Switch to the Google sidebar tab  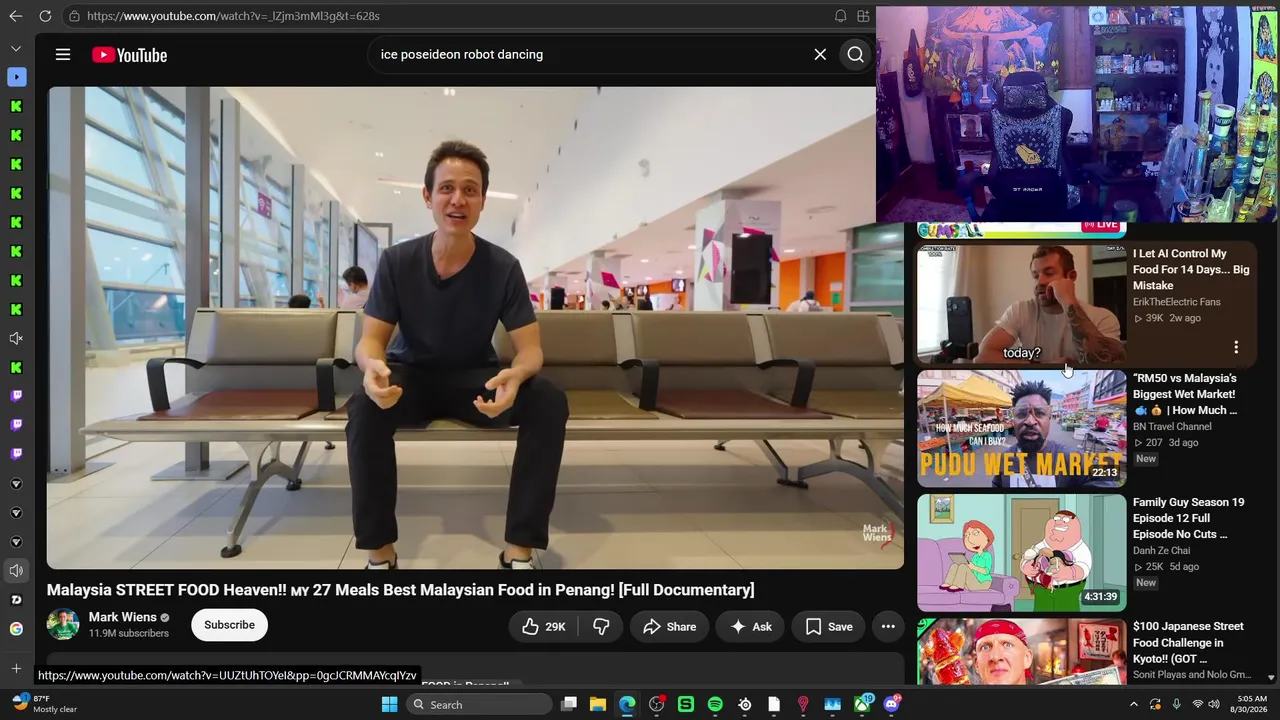coord(16,629)
